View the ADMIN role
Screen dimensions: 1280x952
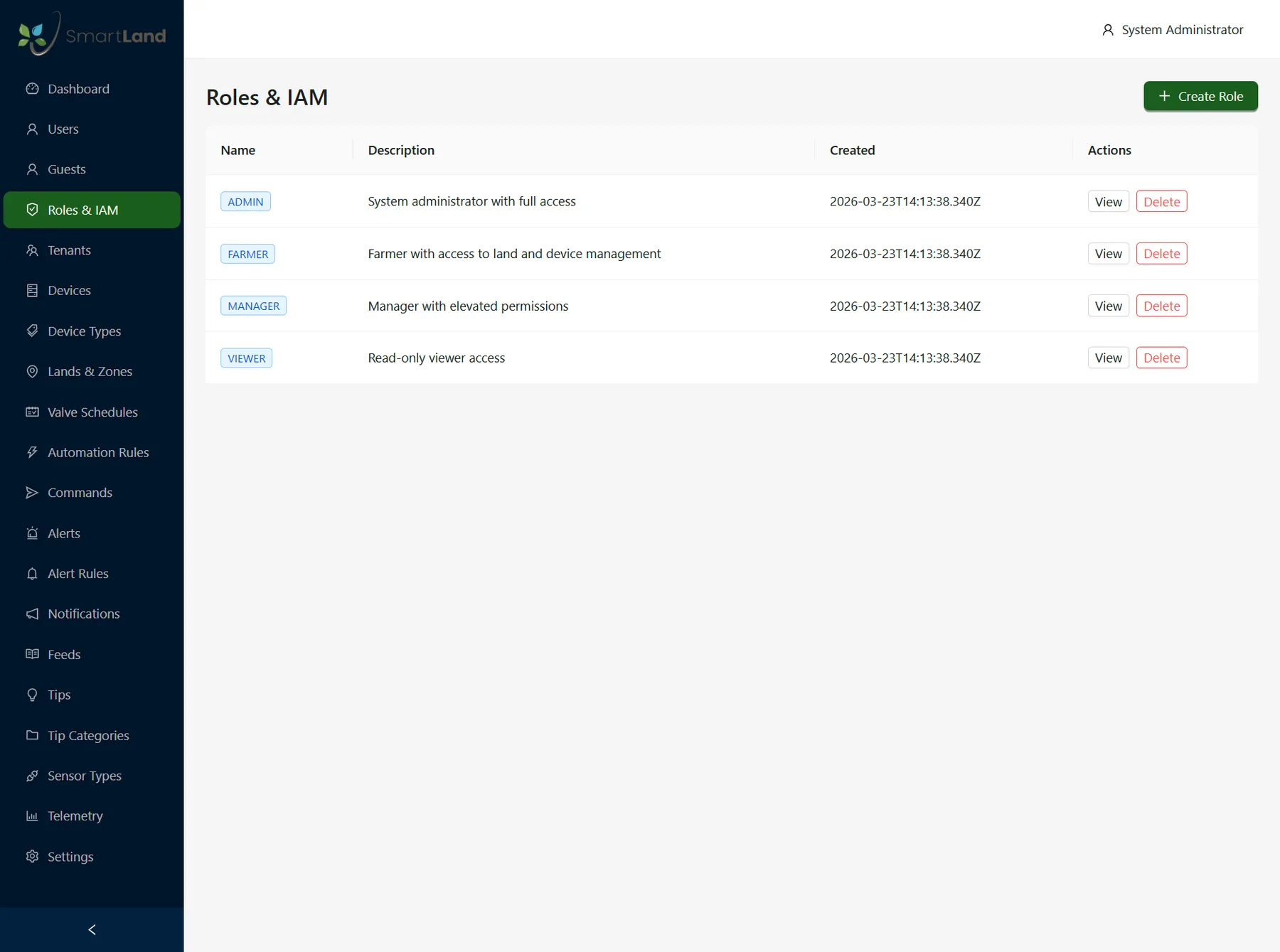[1108, 201]
